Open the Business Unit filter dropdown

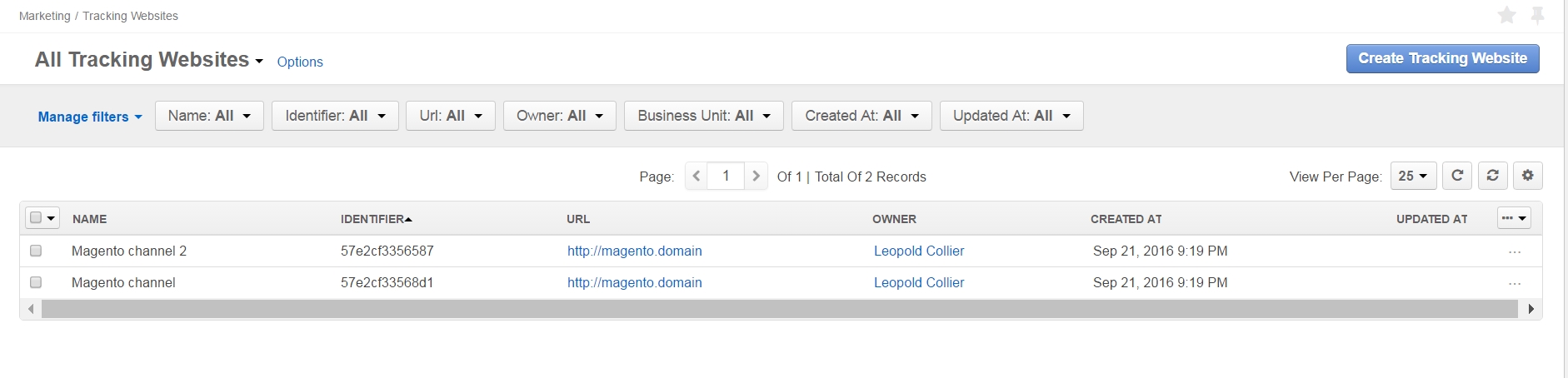[x=704, y=116]
